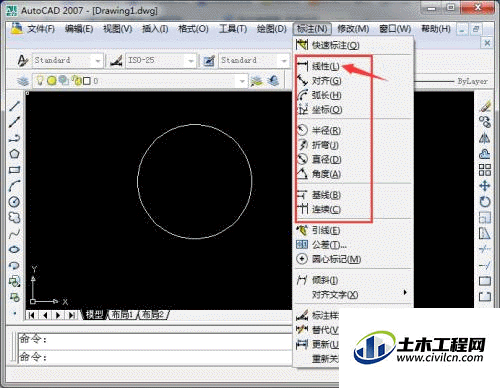Viewport: 500px width, 388px height.
Task: Click the Scale tool
Action: (x=485, y=218)
